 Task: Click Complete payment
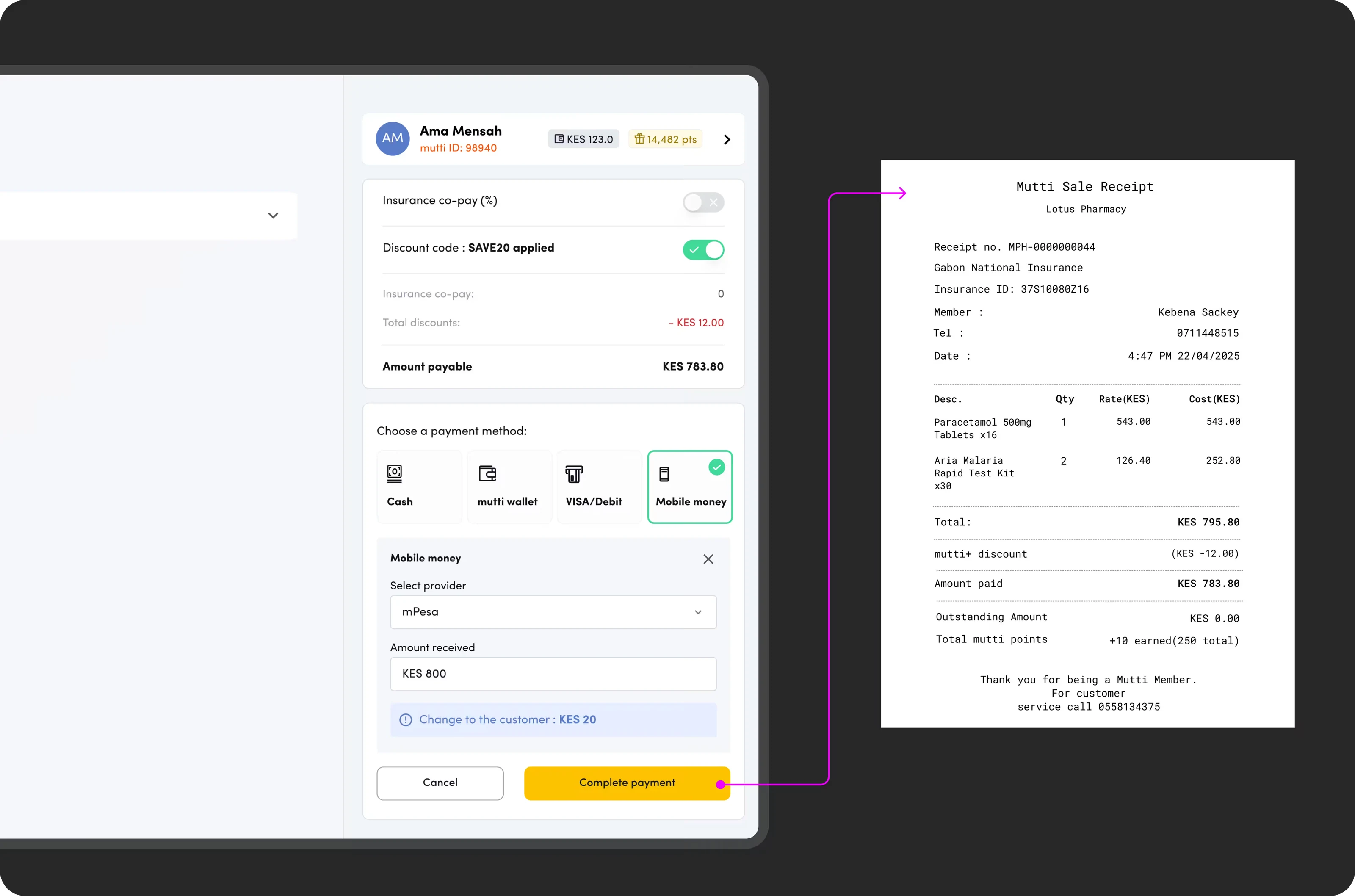point(627,783)
